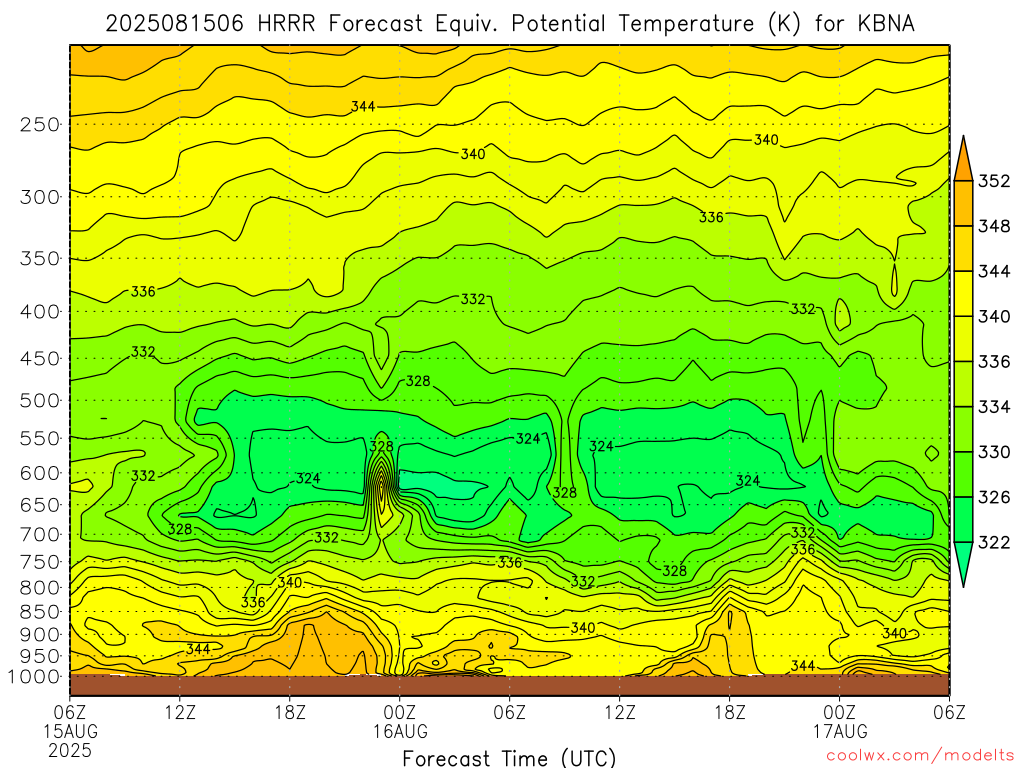Click the 250 pressure level label
1024x768 pixels.
coord(40,124)
